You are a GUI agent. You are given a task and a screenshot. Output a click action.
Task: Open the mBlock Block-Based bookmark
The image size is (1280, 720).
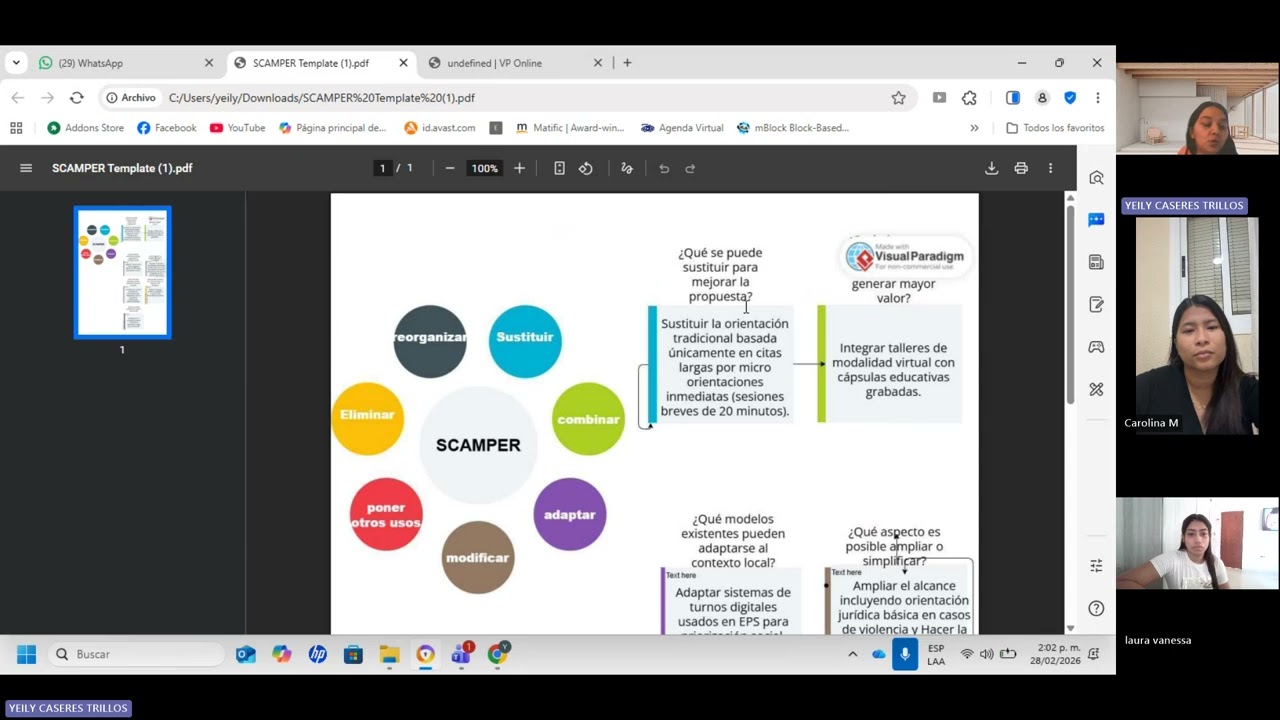(x=792, y=128)
